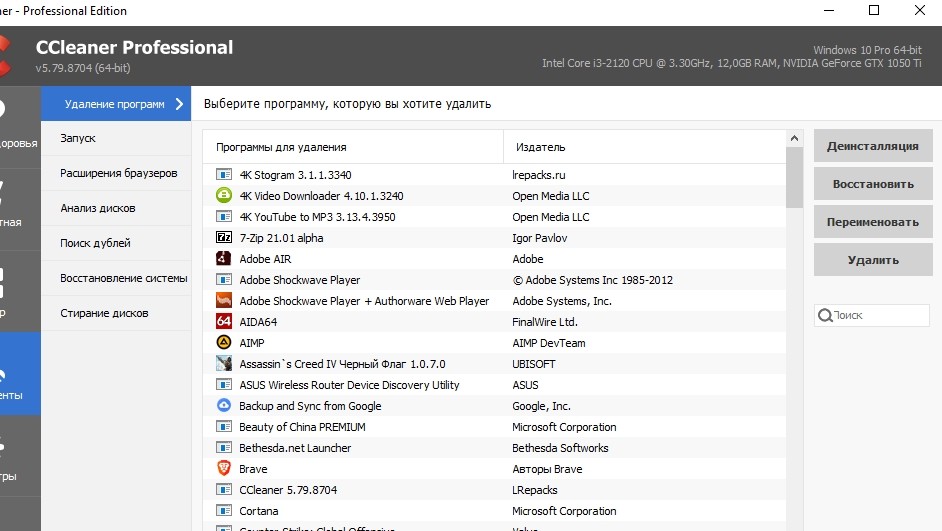Click the 4K Video Downloader green icon
942x531 pixels.
coord(224,196)
